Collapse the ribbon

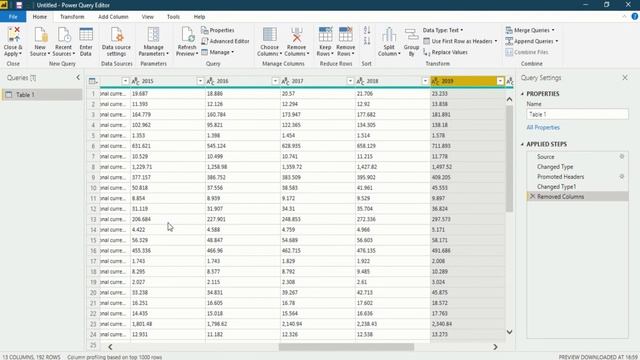coord(624,16)
